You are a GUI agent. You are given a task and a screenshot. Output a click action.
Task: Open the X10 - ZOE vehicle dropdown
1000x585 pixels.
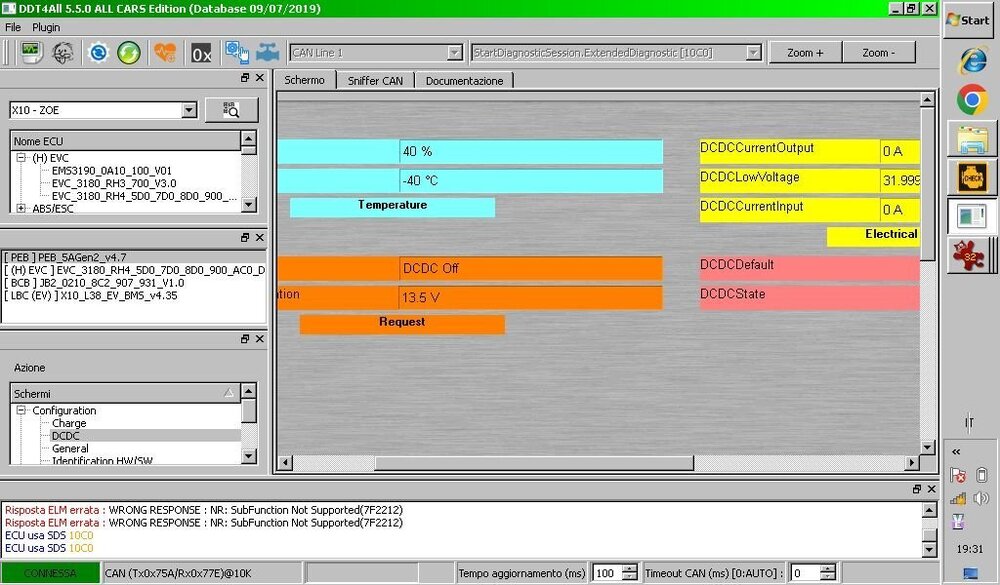click(x=189, y=110)
